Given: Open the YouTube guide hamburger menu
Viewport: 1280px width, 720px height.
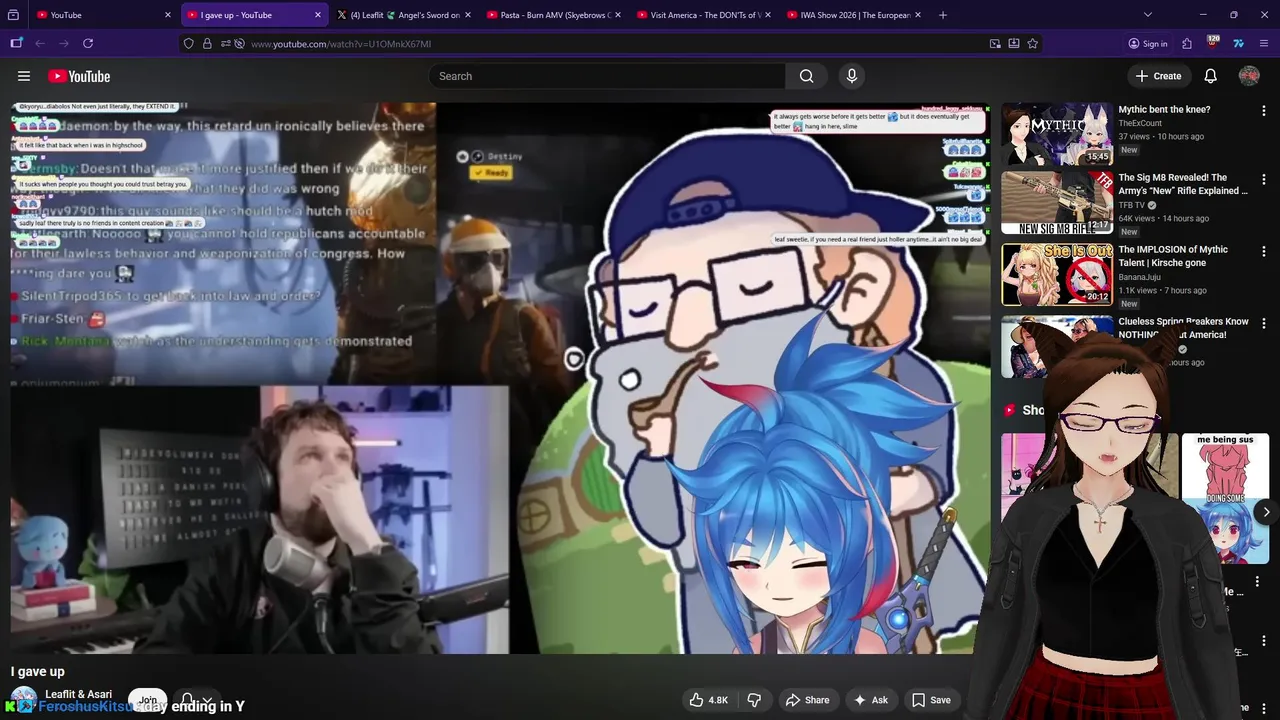Looking at the screenshot, I should (x=24, y=76).
